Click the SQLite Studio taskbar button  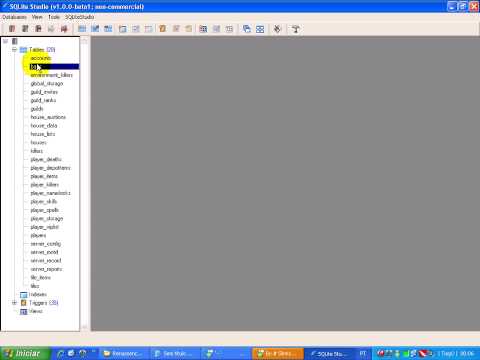coord(330,354)
